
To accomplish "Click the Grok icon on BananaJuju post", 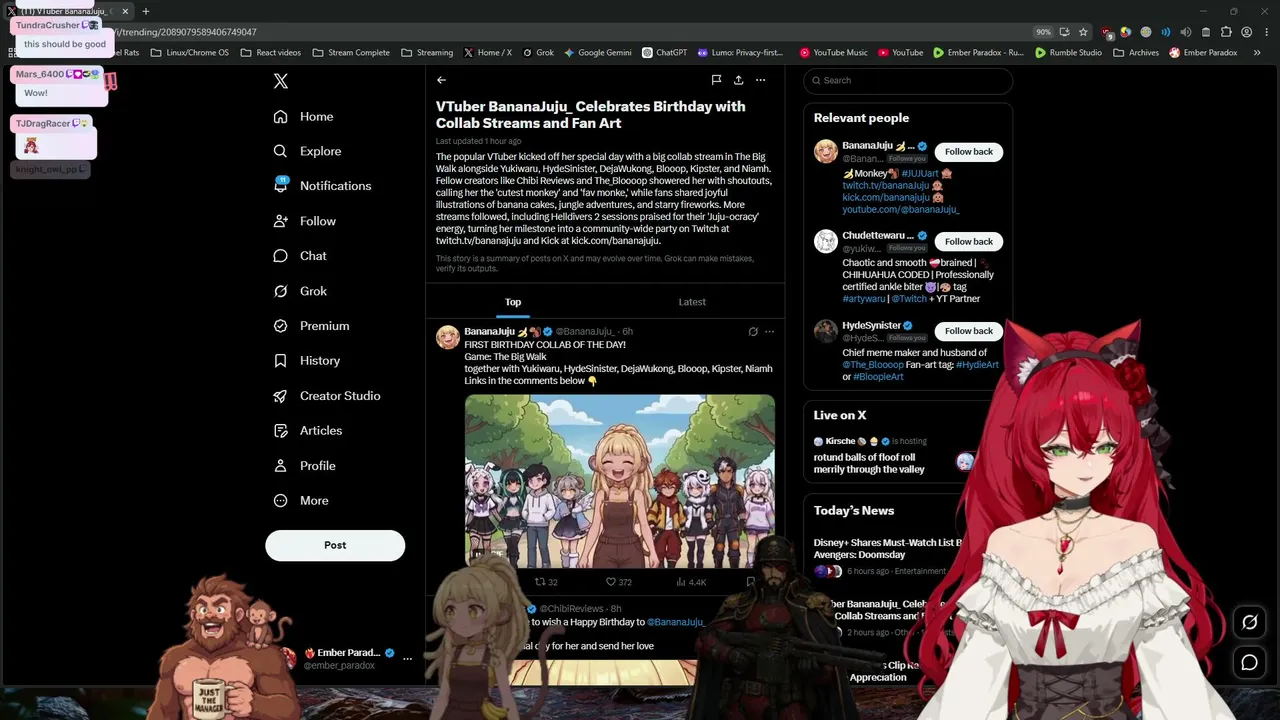I will (753, 332).
